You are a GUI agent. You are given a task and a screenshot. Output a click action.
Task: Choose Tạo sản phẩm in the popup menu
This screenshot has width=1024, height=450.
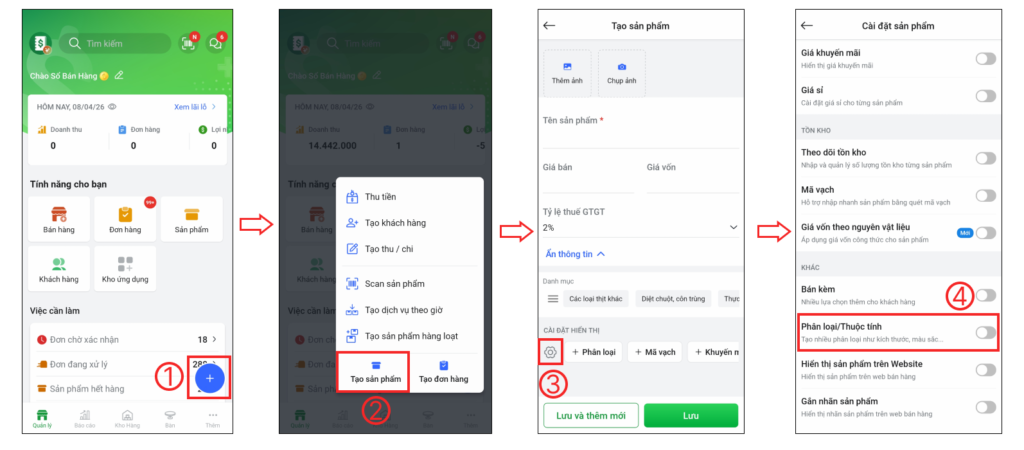pyautogui.click(x=376, y=372)
